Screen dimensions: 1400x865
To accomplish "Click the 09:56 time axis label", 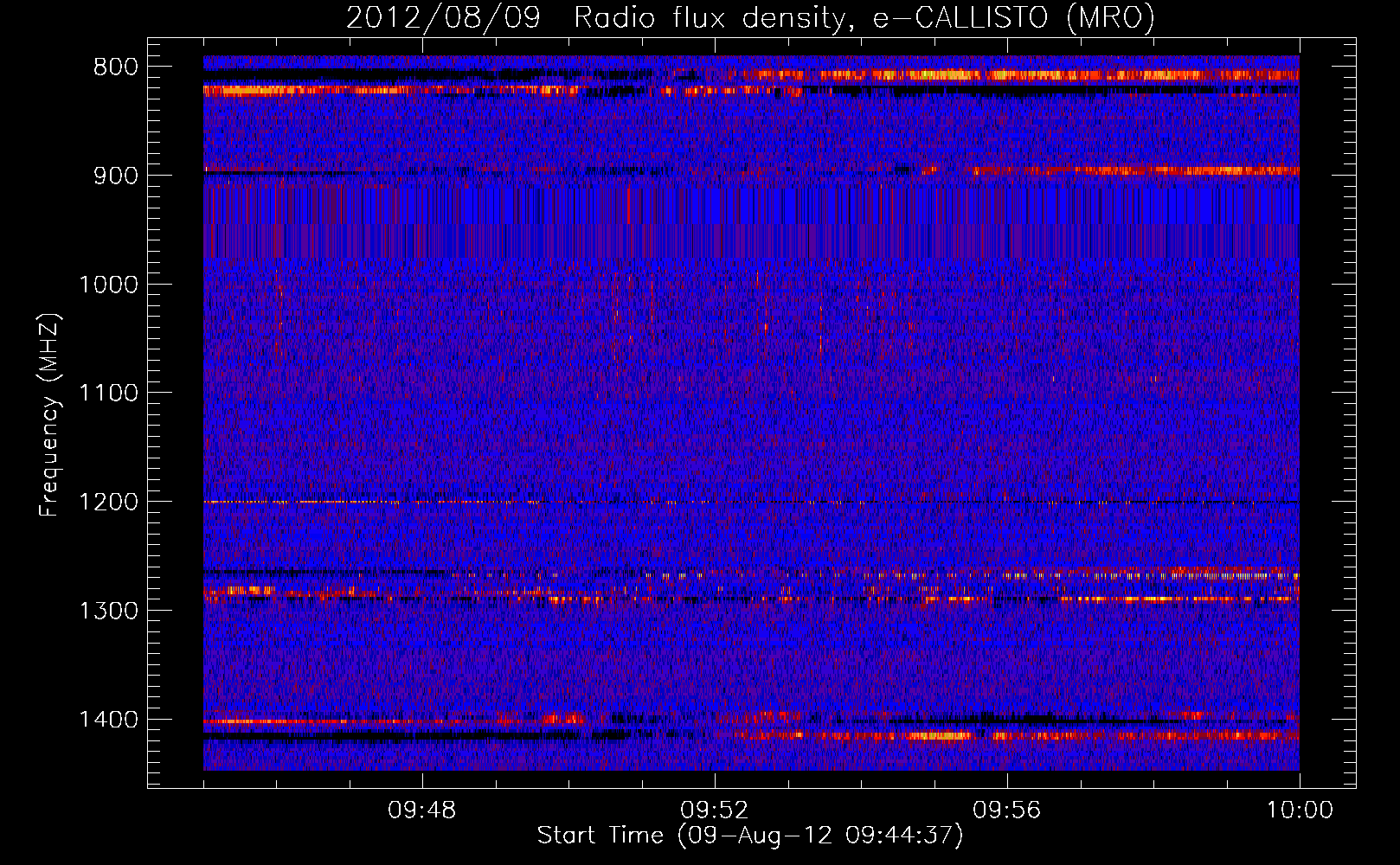I will coord(1006,811).
